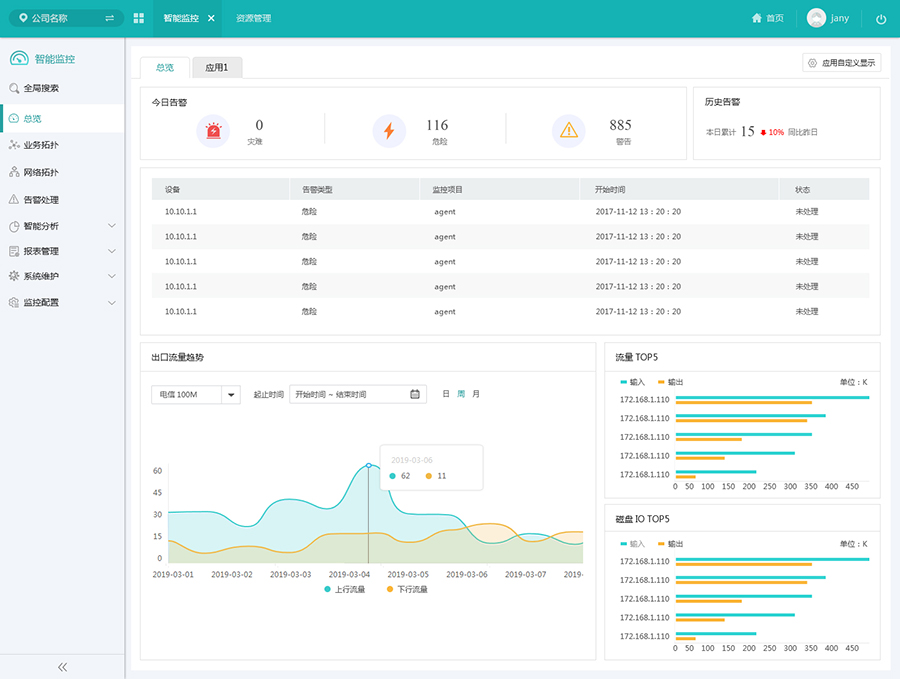Open the grid apps menu icon
The width and height of the screenshot is (900, 679).
(138, 19)
